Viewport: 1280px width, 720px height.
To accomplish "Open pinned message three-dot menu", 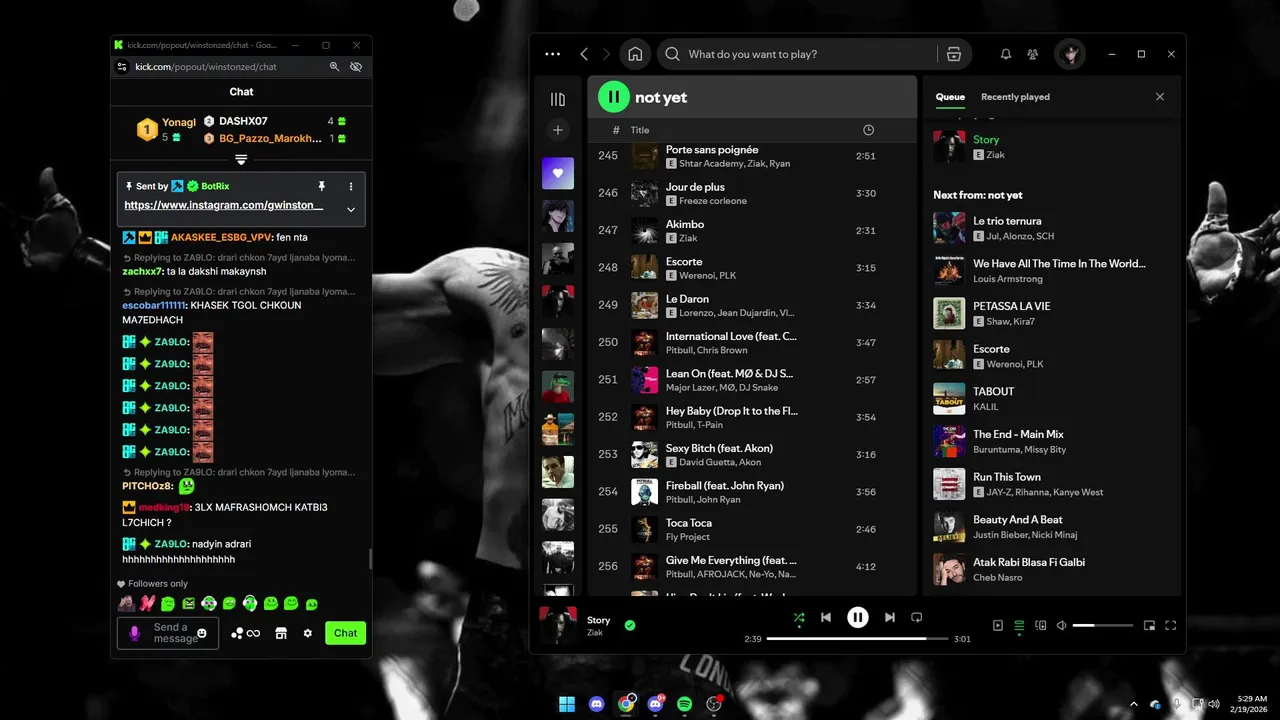I will [x=351, y=186].
